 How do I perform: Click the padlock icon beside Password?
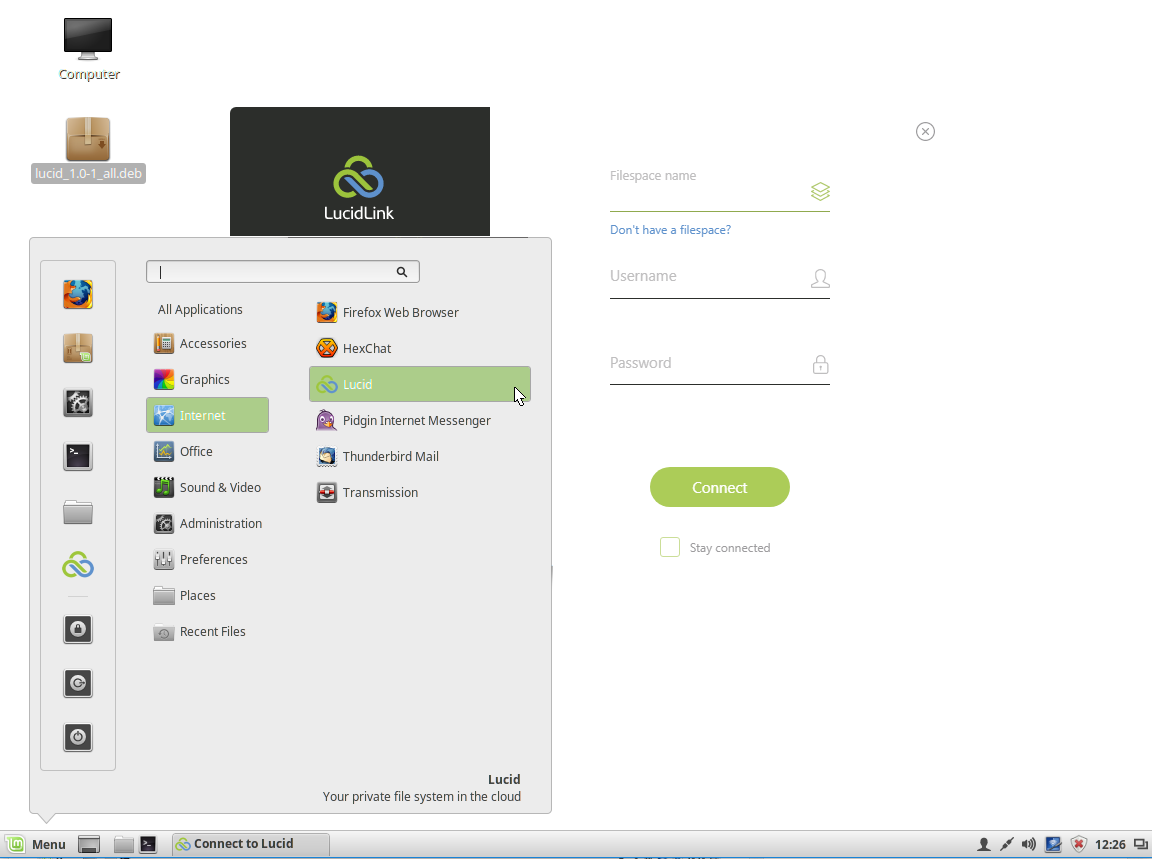pyautogui.click(x=821, y=364)
